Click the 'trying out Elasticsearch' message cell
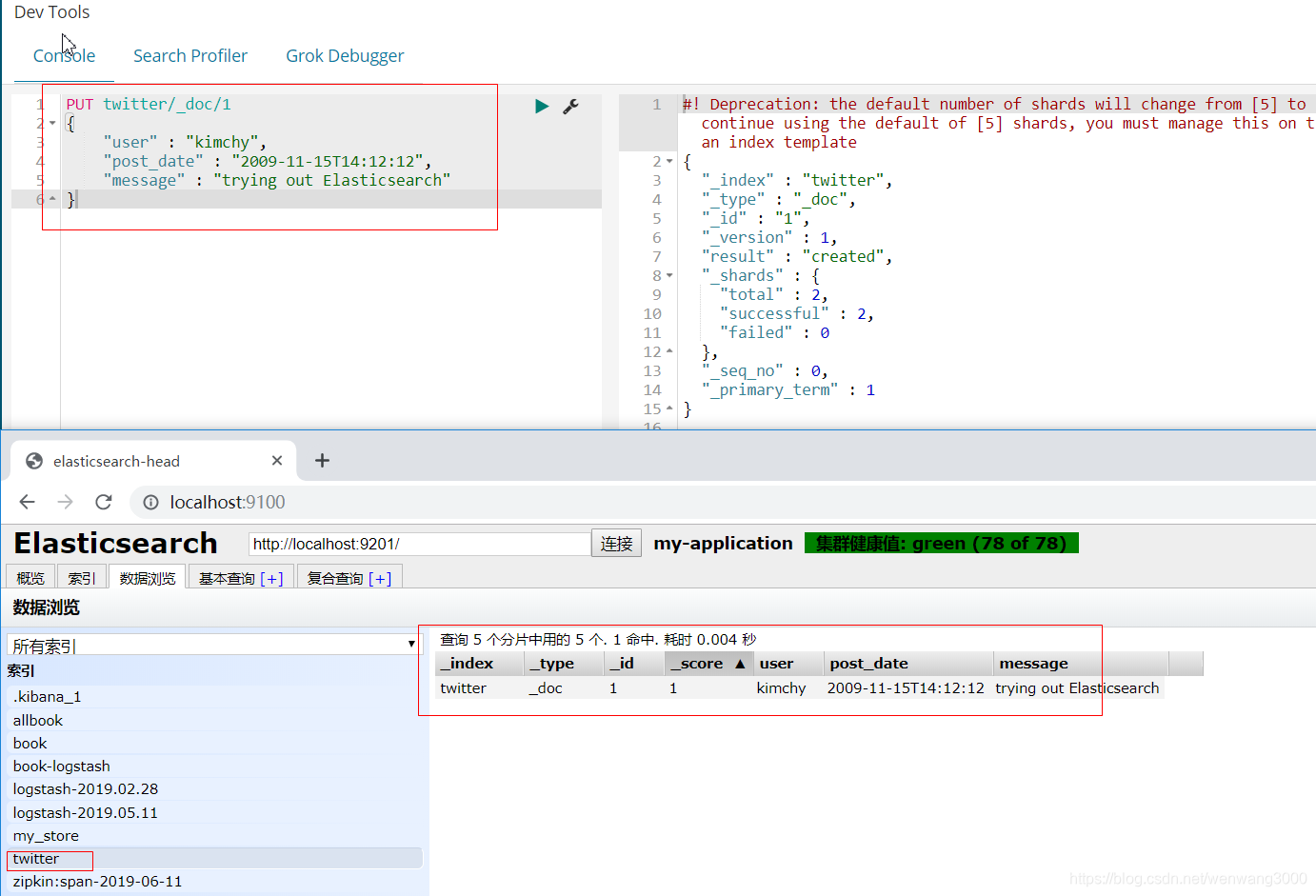Screen dimensions: 1316x896 click(x=1077, y=688)
